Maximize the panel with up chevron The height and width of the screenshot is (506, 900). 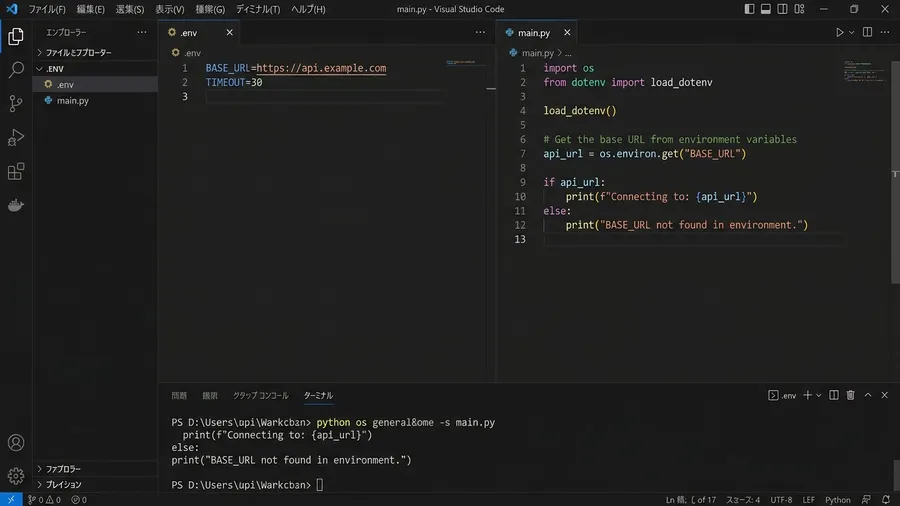(868, 395)
